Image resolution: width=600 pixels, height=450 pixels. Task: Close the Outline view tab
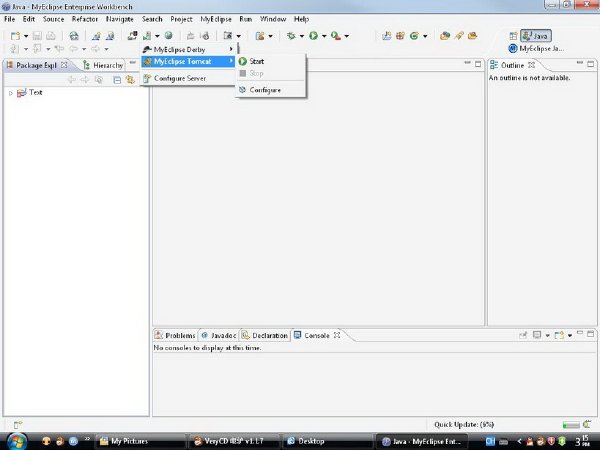click(x=532, y=65)
